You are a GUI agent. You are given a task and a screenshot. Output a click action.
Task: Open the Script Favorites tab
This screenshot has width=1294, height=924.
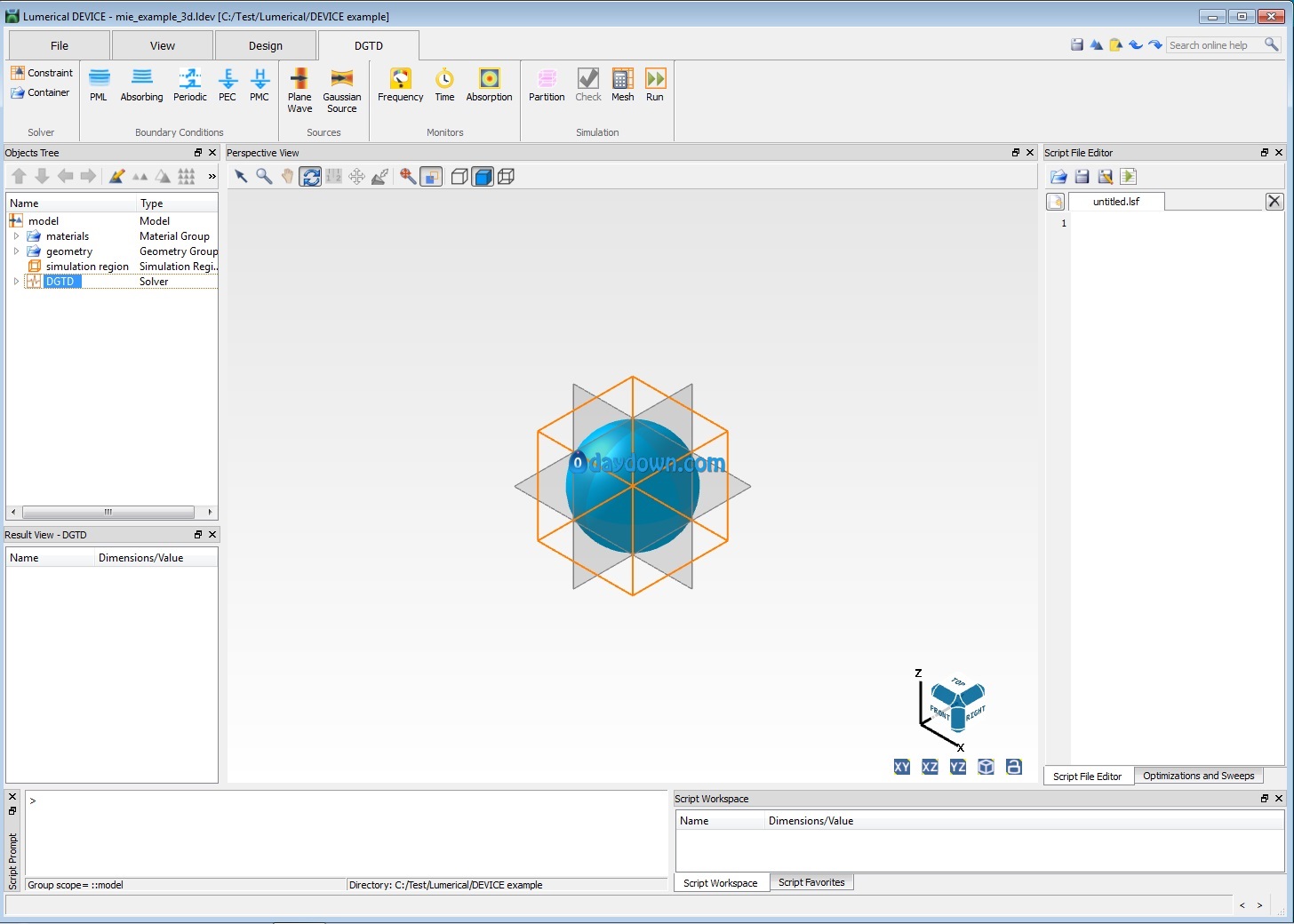(811, 882)
